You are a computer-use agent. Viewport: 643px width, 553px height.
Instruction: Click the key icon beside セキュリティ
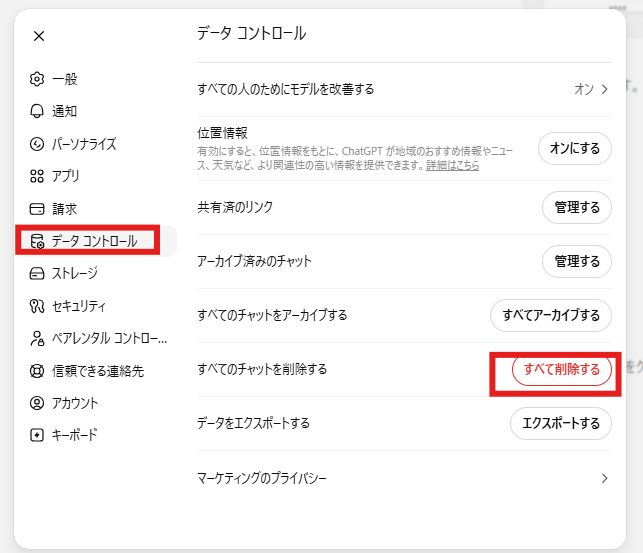tap(37, 306)
